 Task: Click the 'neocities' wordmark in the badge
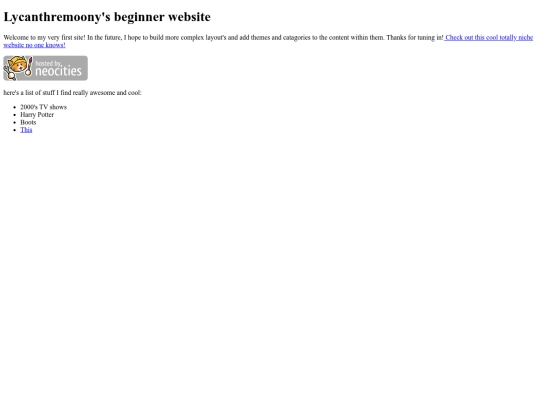click(58, 71)
